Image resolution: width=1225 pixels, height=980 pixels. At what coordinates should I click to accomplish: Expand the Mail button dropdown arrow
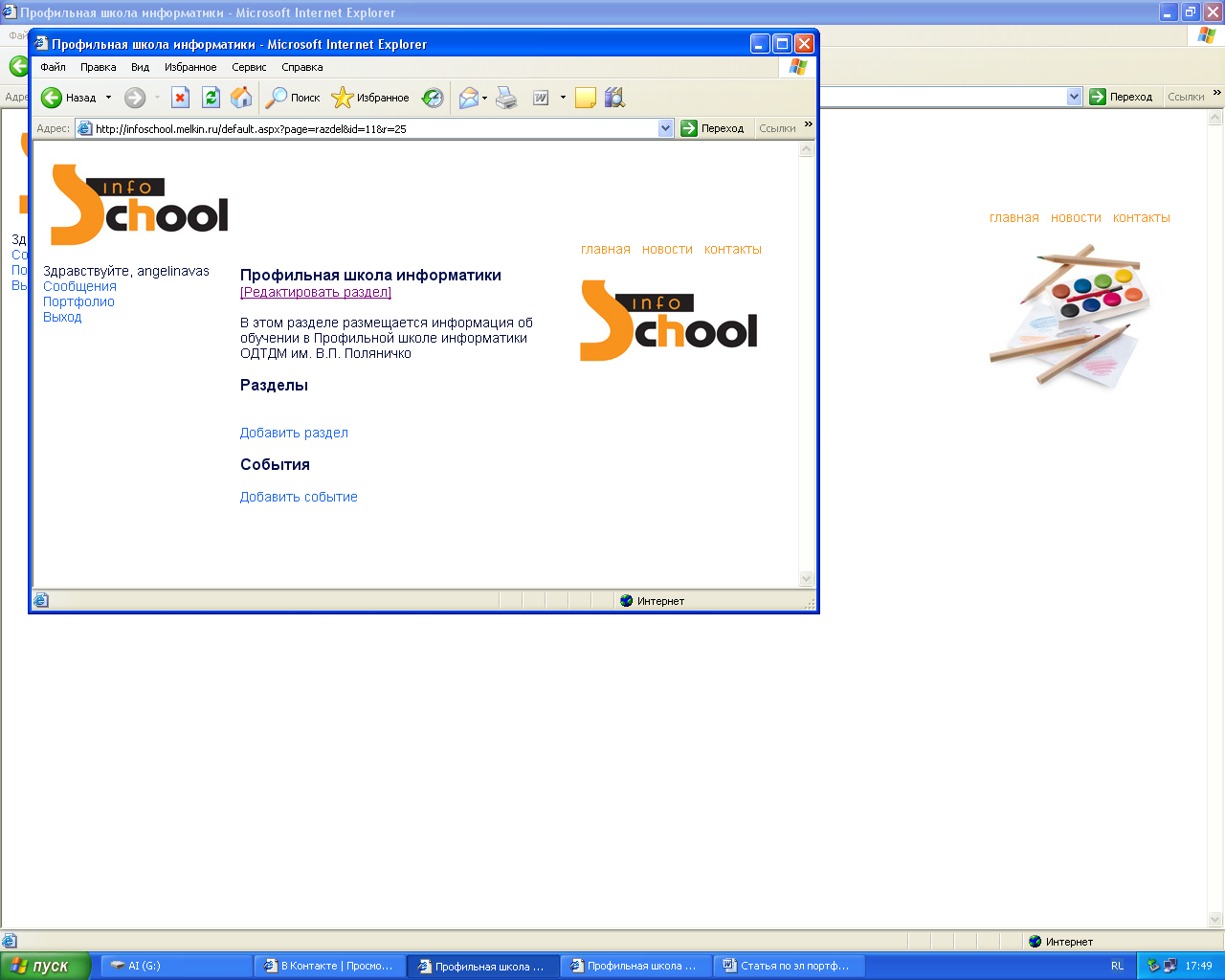tap(484, 98)
